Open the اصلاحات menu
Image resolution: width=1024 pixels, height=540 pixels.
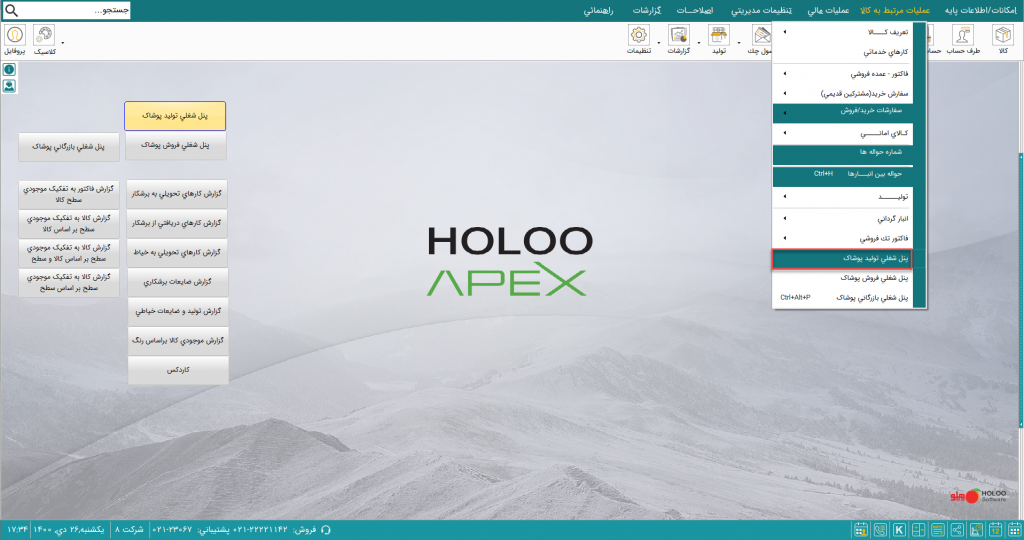click(x=694, y=10)
